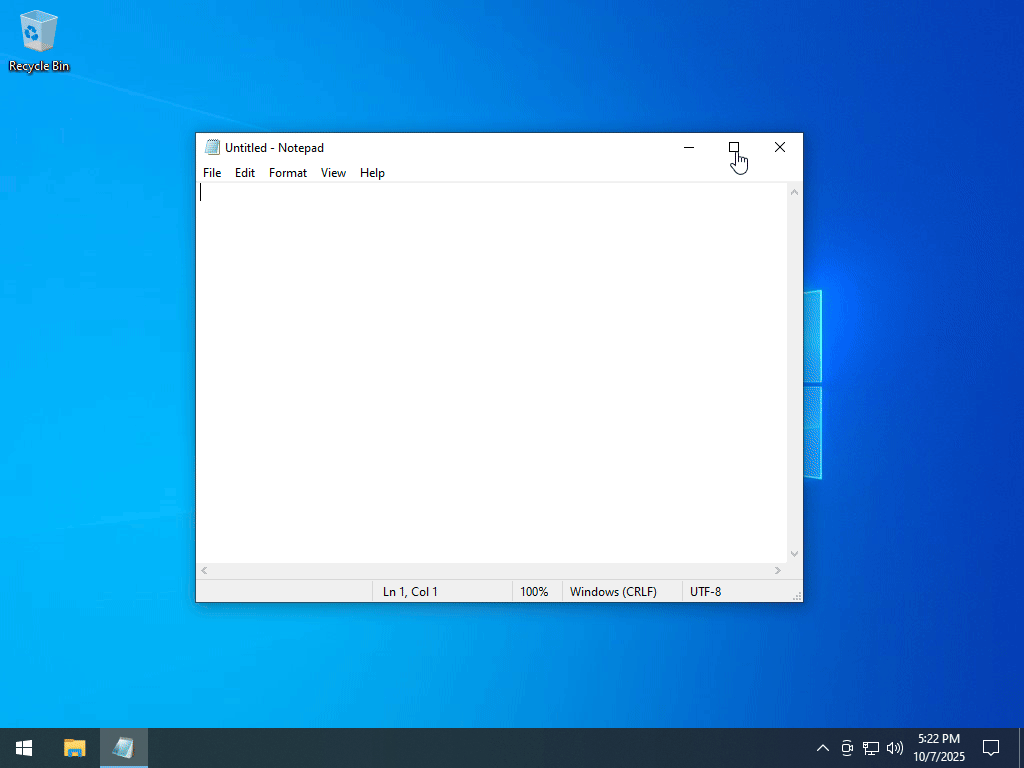The height and width of the screenshot is (768, 1024).
Task: Open the View menu
Action: tap(333, 173)
